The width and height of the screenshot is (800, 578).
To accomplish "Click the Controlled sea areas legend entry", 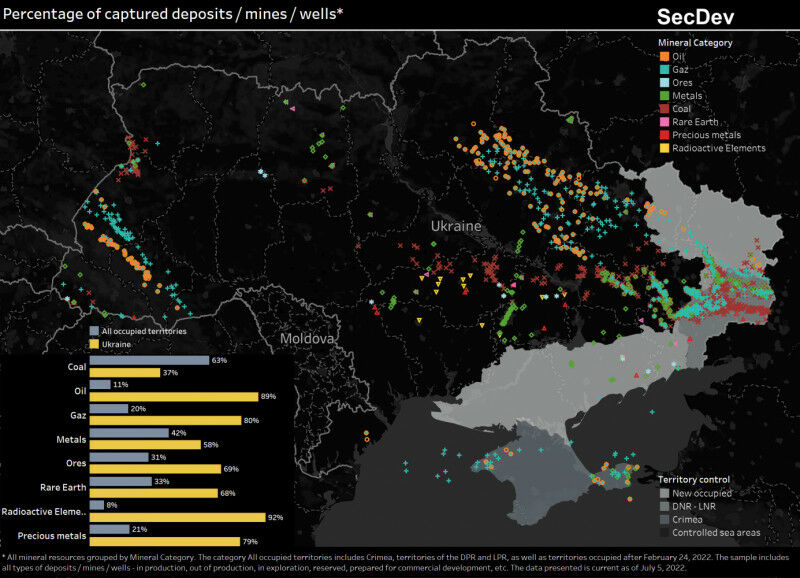I will click(x=666, y=532).
